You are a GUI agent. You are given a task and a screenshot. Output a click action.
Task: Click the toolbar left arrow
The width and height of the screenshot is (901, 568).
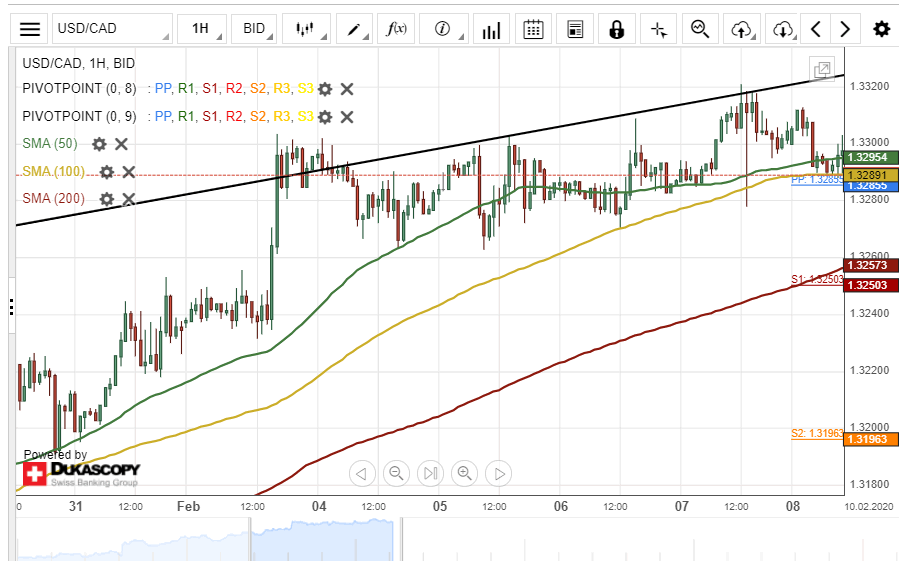(815, 29)
